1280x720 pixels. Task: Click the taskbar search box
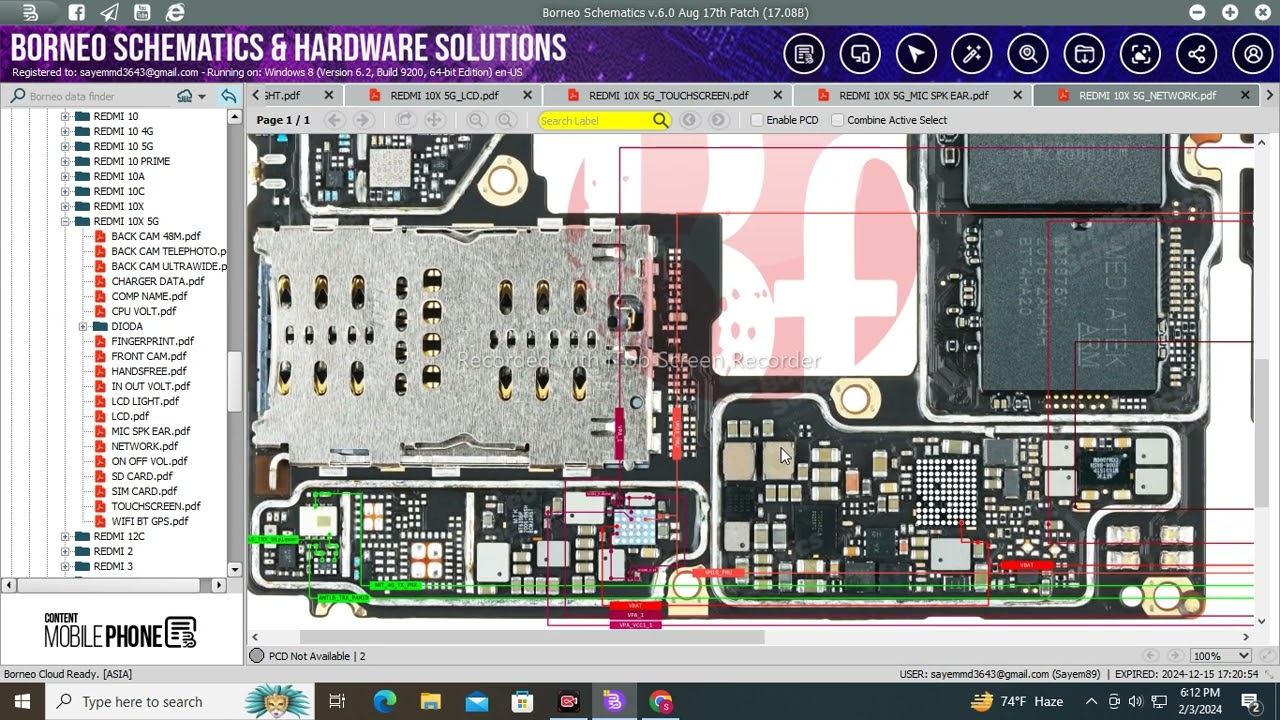coord(181,701)
